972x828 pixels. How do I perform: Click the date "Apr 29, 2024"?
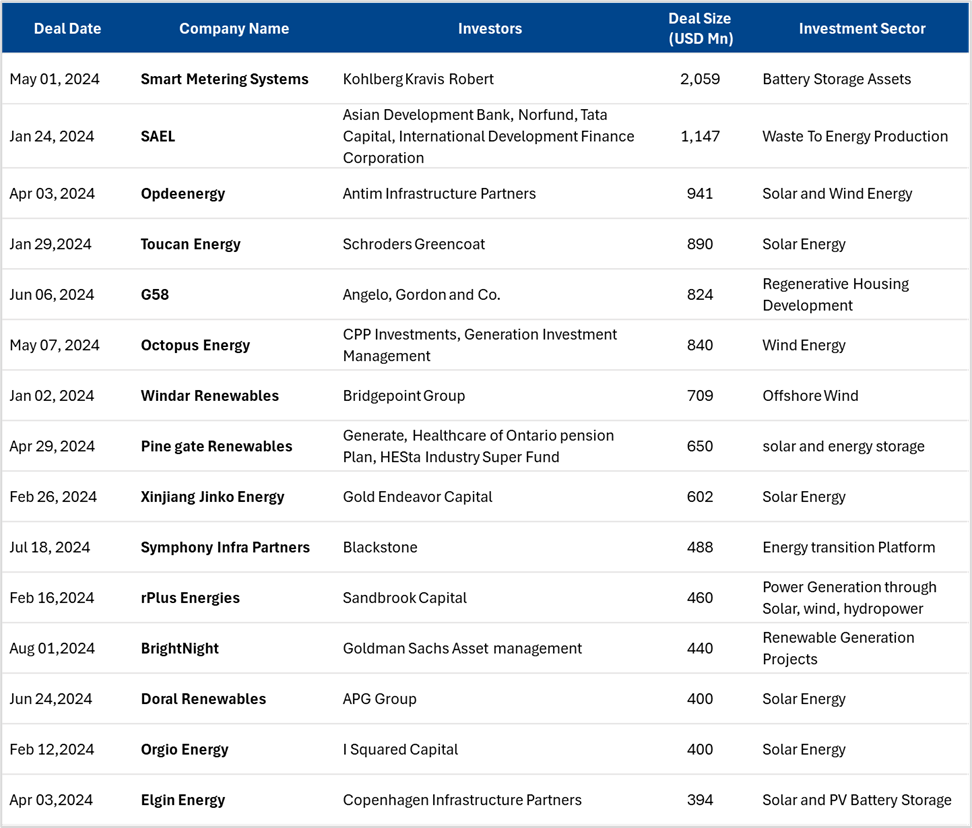pos(52,446)
